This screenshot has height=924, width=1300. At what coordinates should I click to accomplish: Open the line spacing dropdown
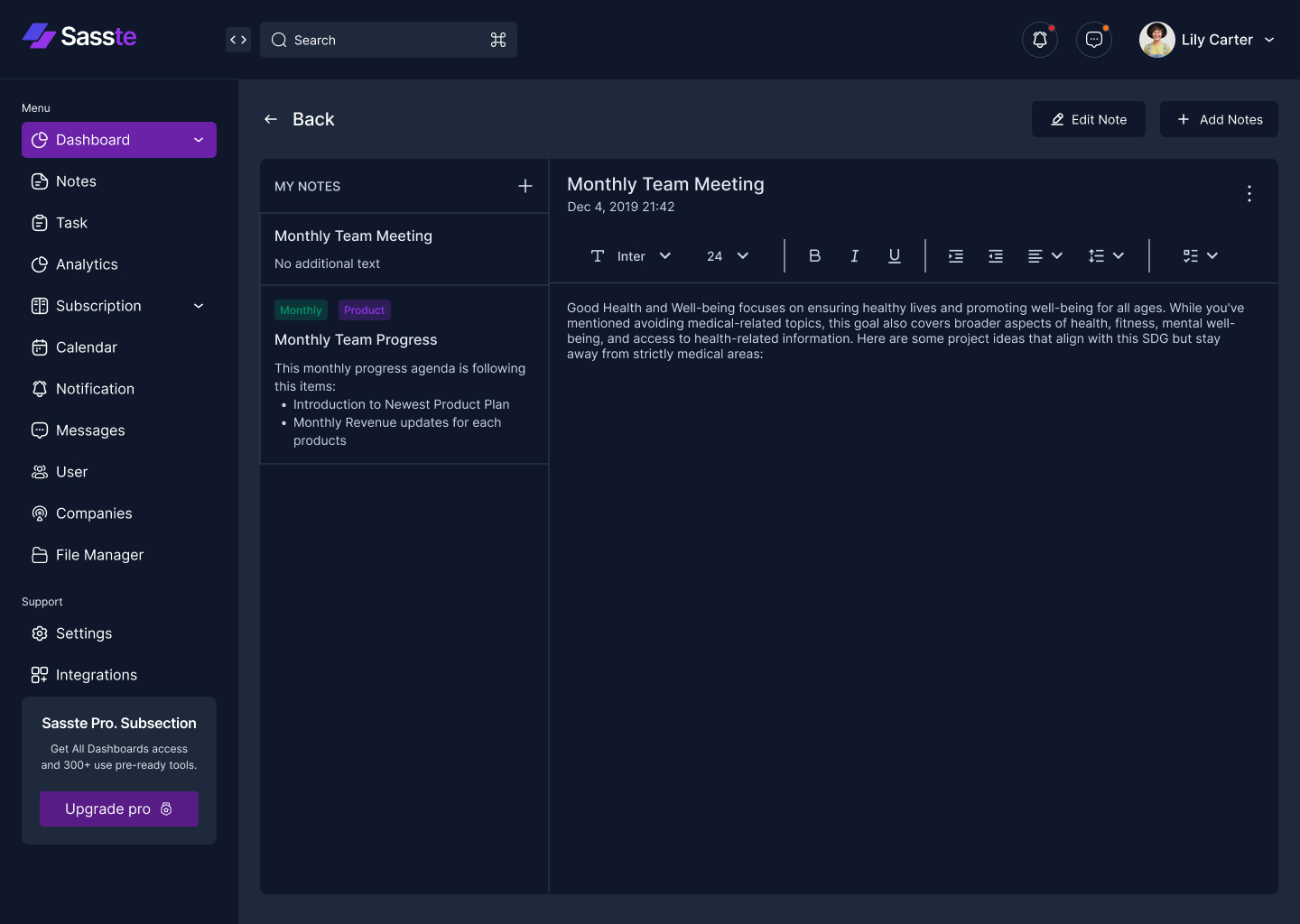tap(1105, 255)
